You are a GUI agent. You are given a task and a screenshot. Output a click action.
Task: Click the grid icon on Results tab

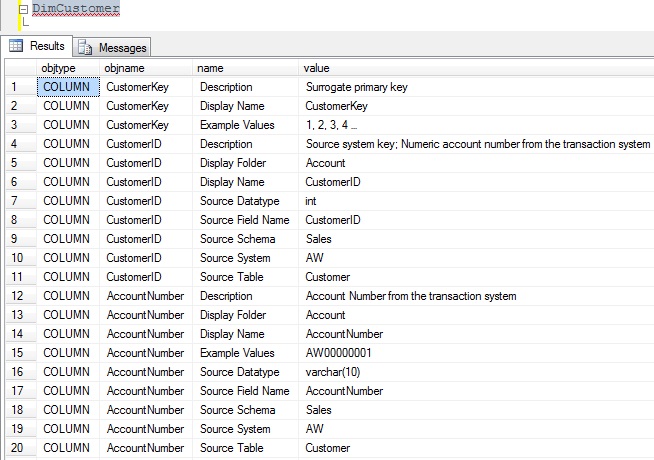[16, 46]
